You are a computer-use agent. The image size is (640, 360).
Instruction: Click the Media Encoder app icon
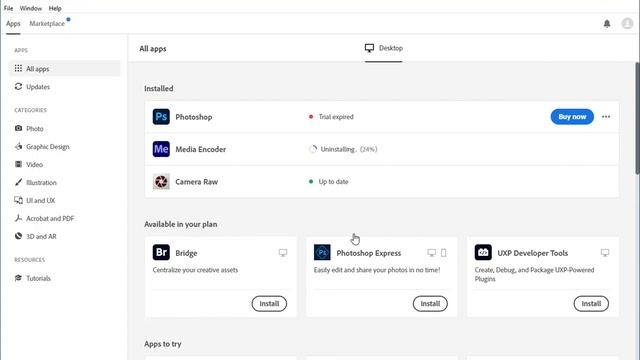(x=161, y=149)
